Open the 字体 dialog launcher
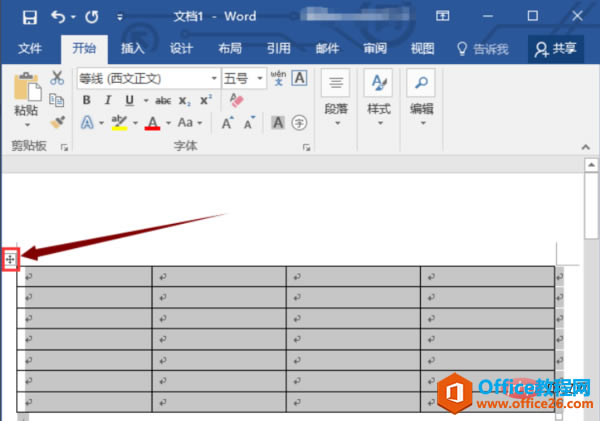 point(307,147)
